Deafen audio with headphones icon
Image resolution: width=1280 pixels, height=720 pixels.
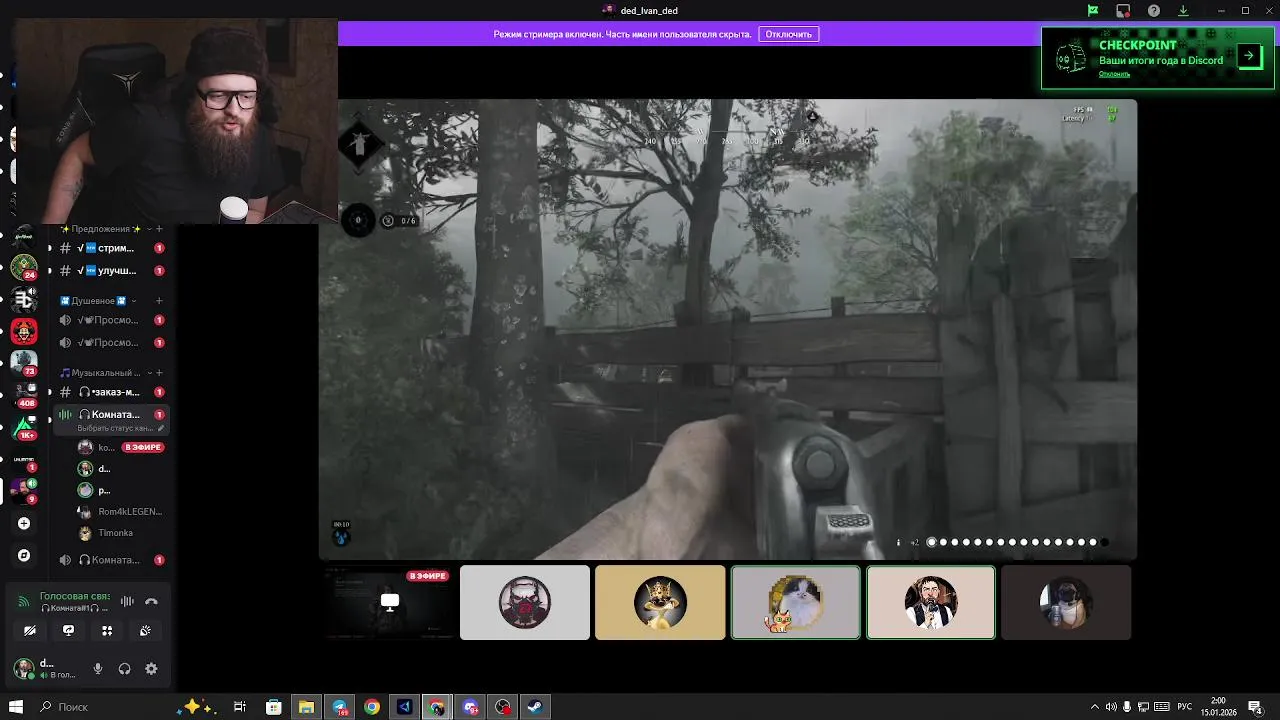tap(124, 669)
